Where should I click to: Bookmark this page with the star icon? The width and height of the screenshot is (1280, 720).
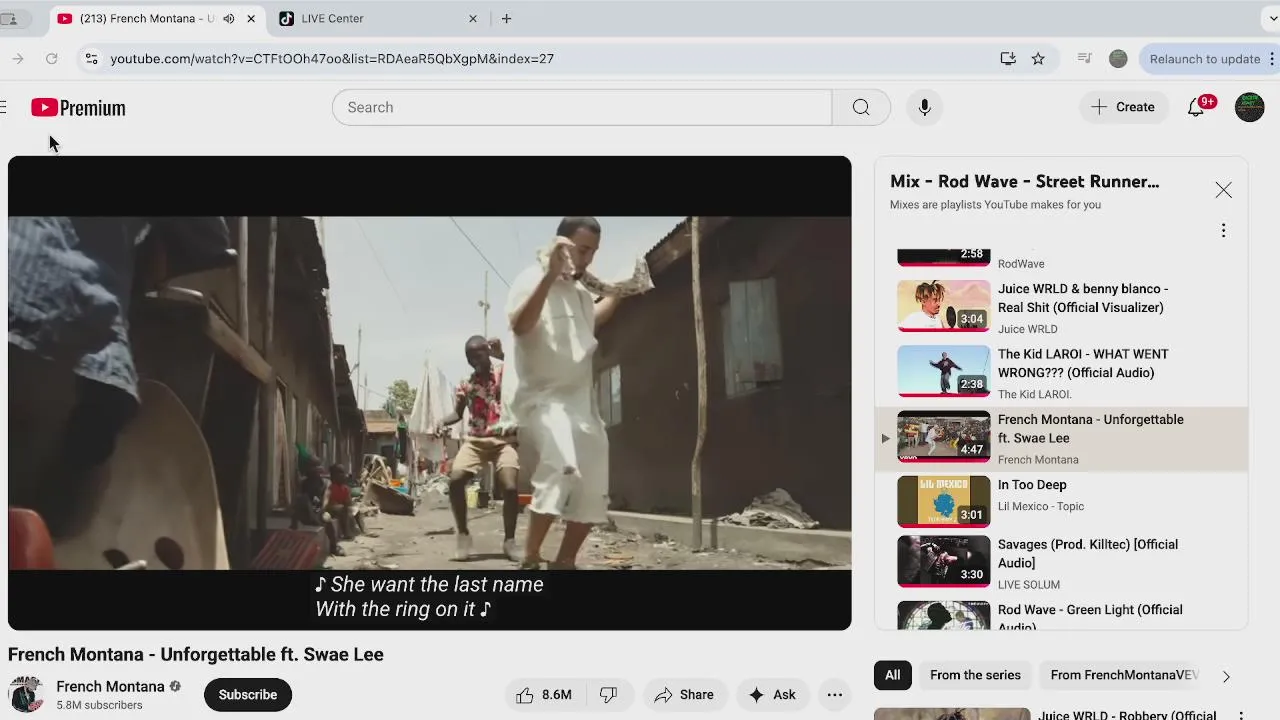click(x=1038, y=59)
